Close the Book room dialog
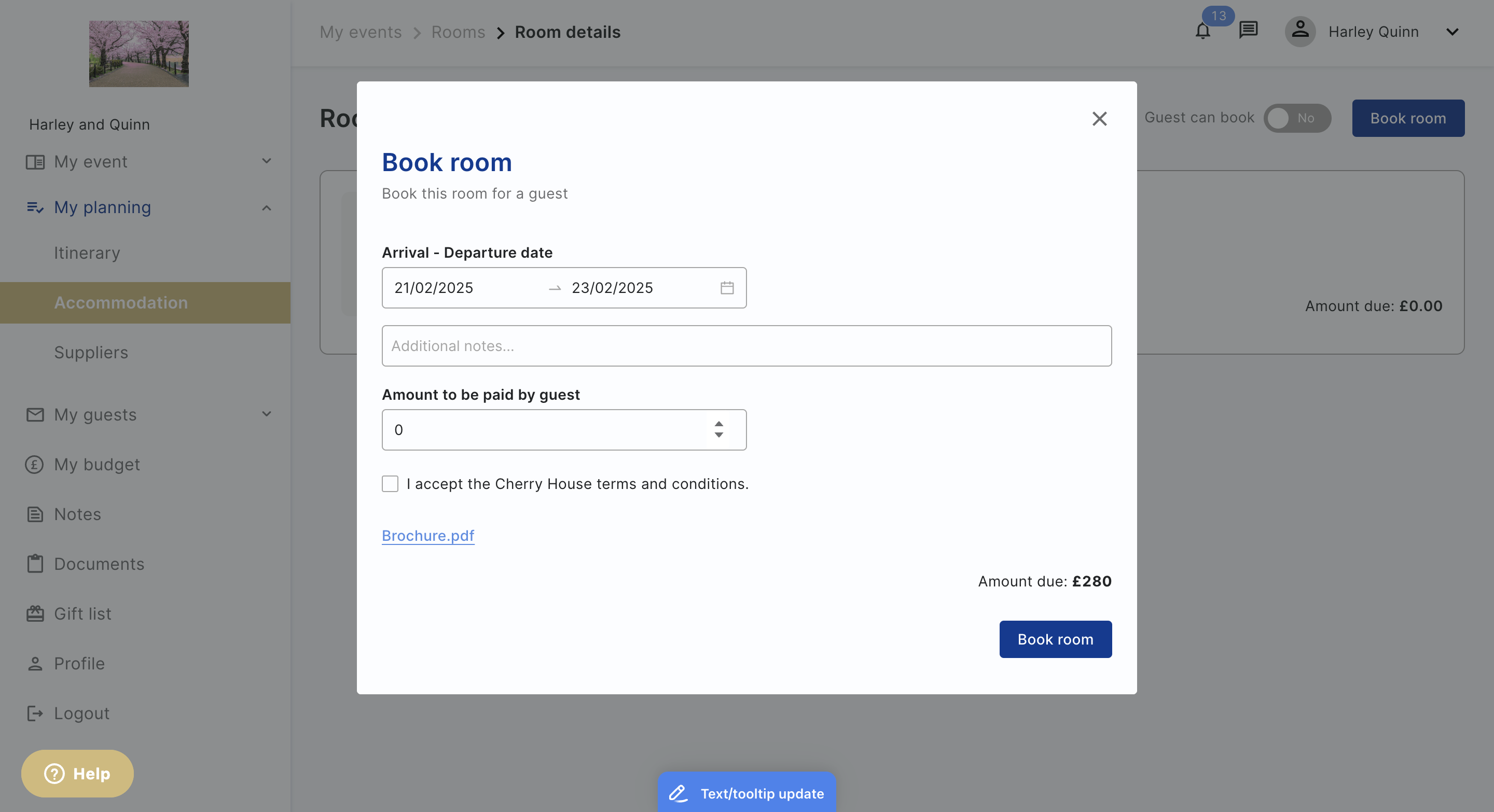The height and width of the screenshot is (812, 1494). tap(1100, 118)
